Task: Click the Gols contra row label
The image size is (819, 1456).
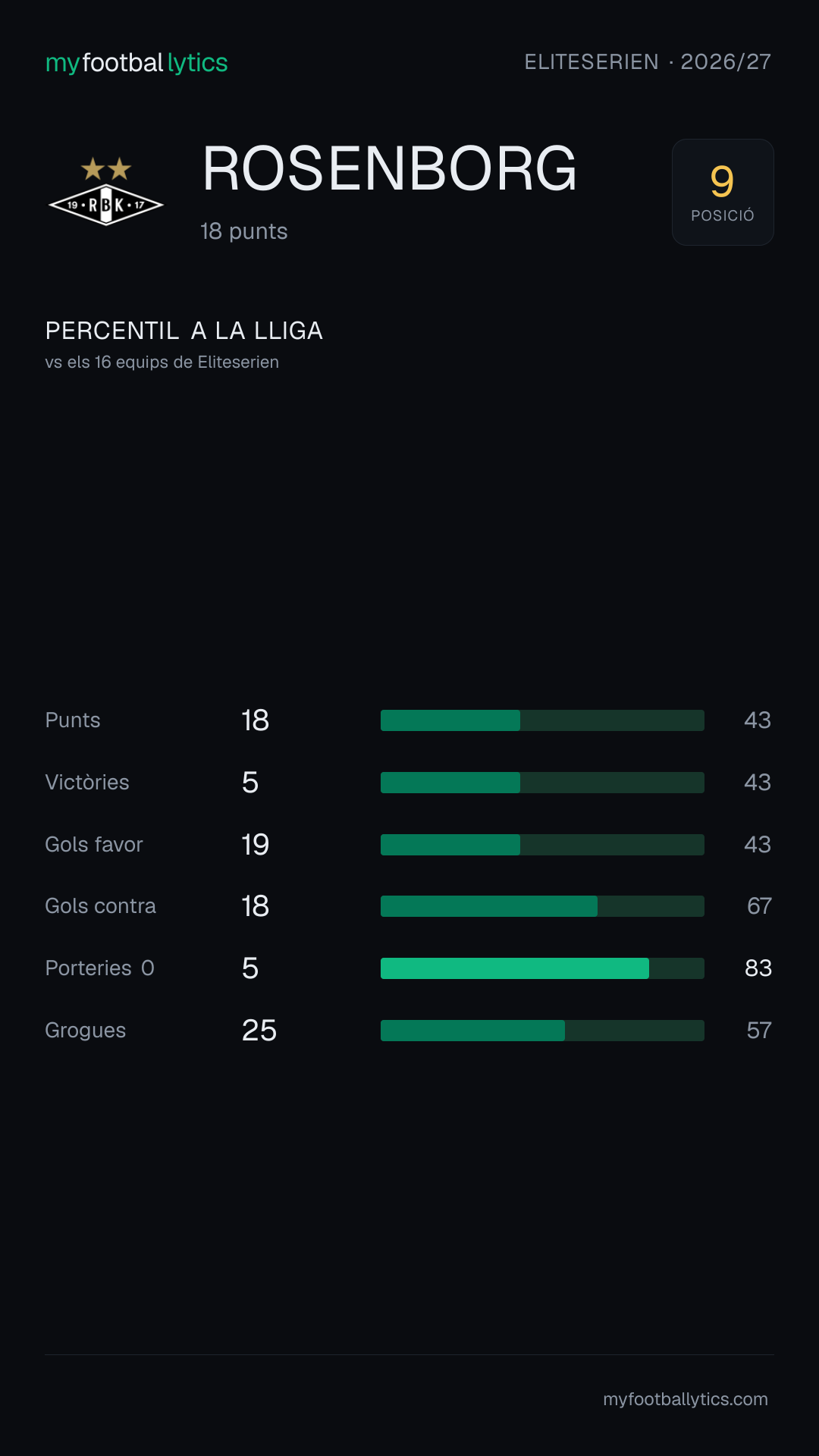Action: 100,906
